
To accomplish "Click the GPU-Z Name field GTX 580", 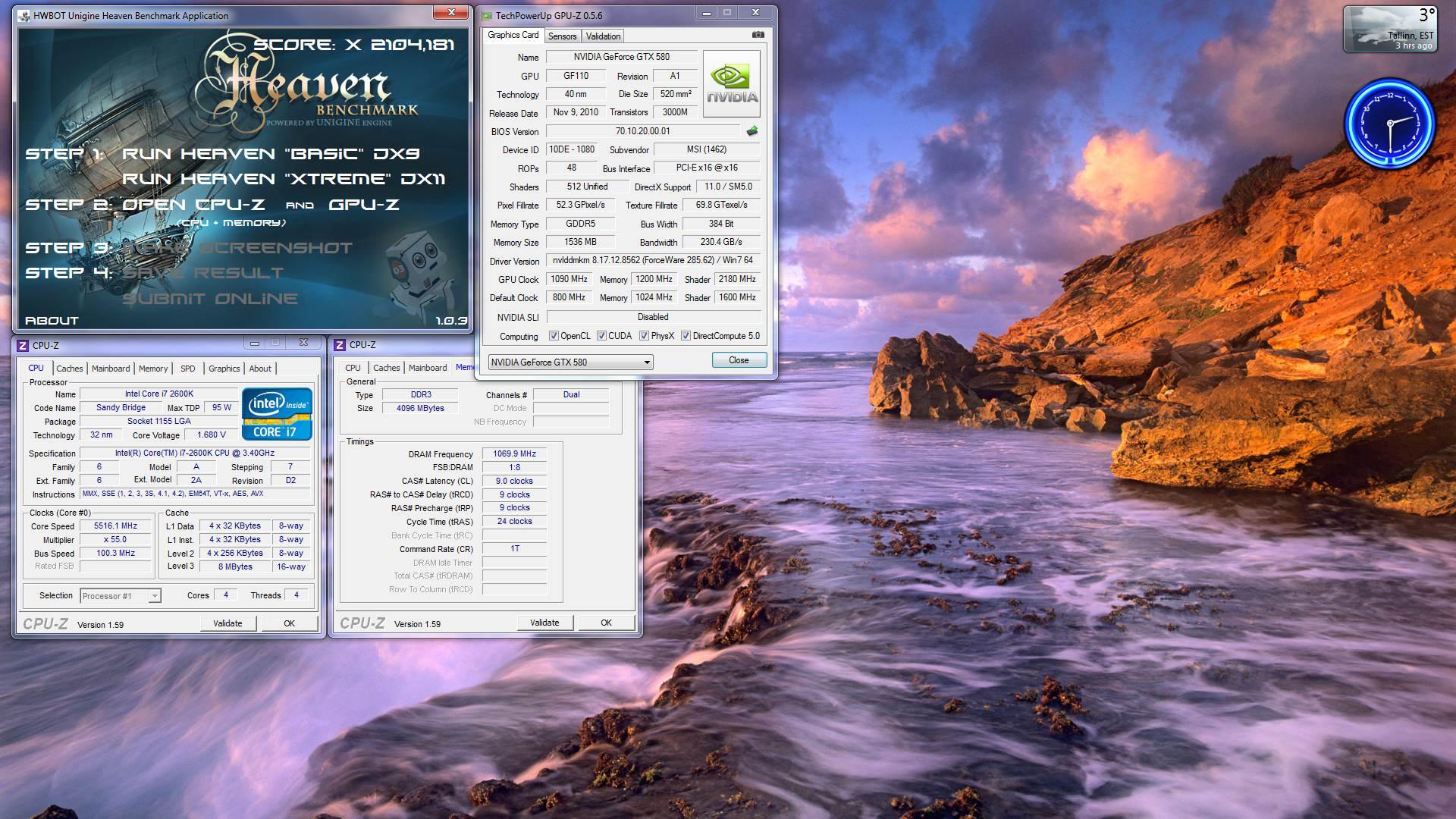I will (621, 57).
